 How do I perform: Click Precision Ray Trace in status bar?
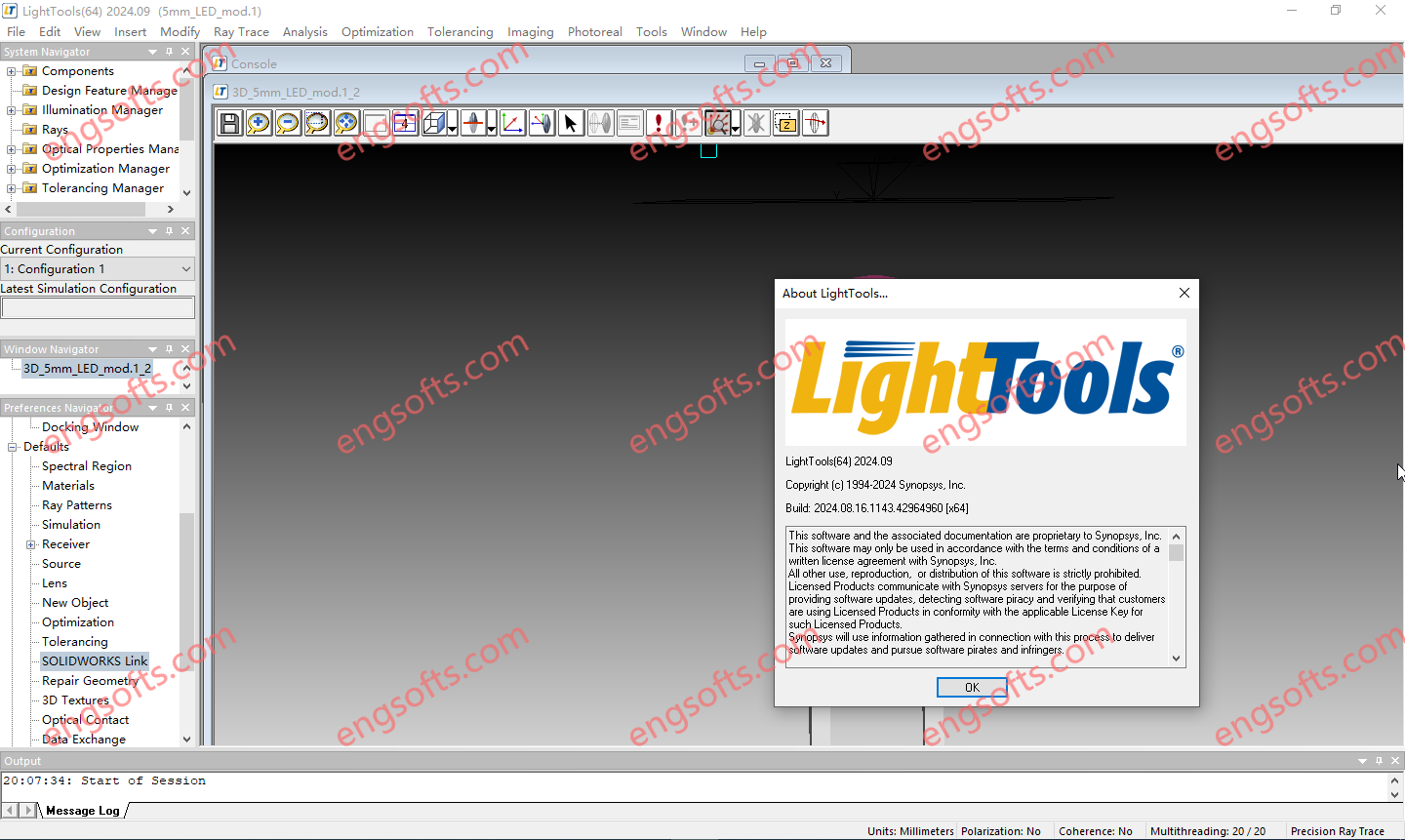click(x=1338, y=831)
